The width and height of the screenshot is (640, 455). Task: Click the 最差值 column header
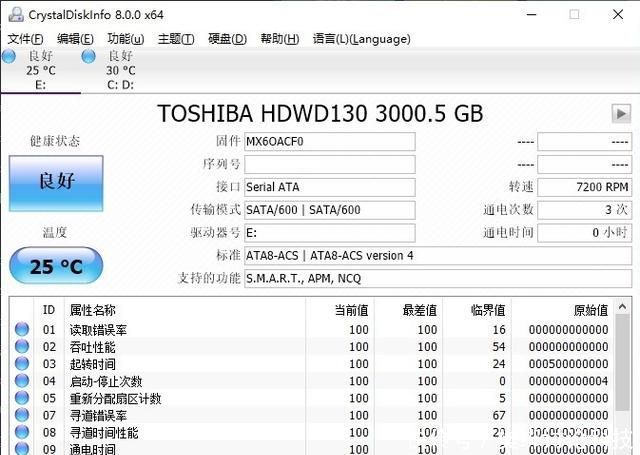point(409,310)
